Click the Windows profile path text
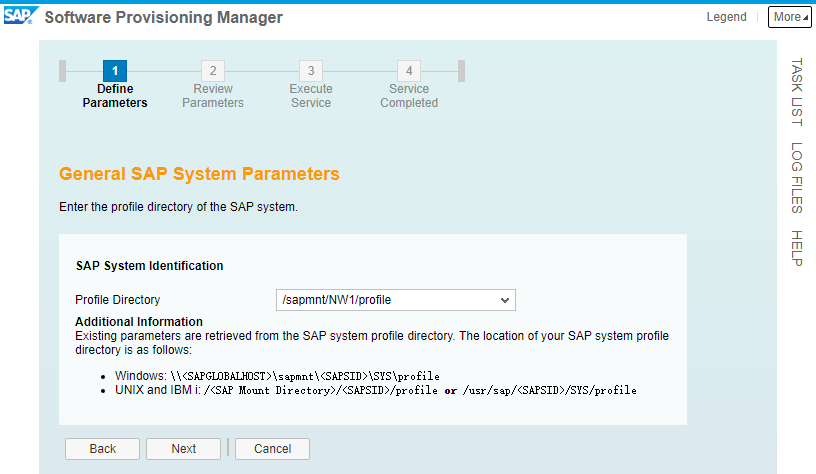The width and height of the screenshot is (816, 474). click(305, 376)
